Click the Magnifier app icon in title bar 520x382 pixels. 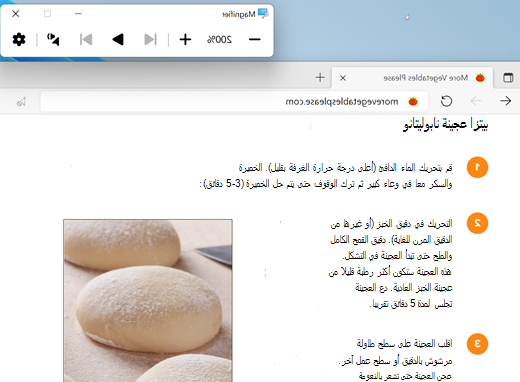click(x=263, y=14)
